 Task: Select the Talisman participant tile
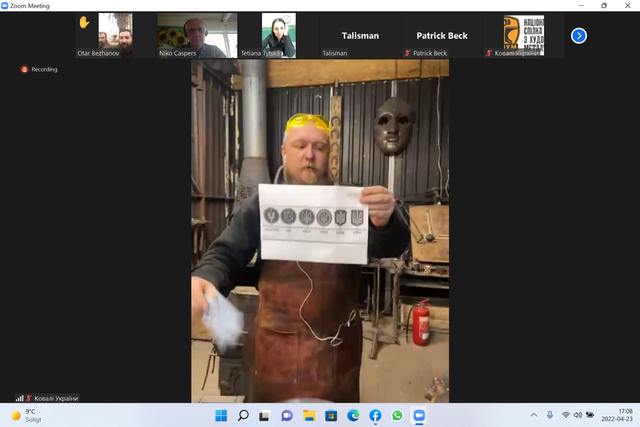(360, 35)
